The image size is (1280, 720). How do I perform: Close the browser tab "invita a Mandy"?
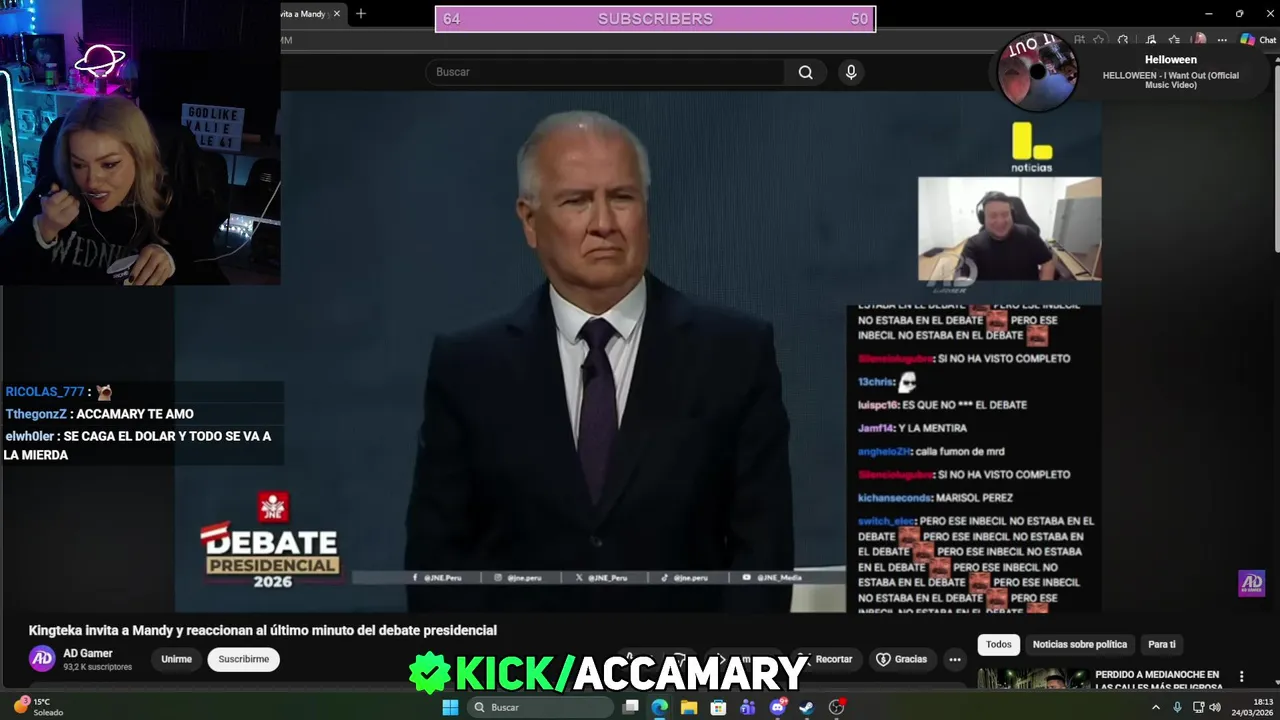click(337, 14)
